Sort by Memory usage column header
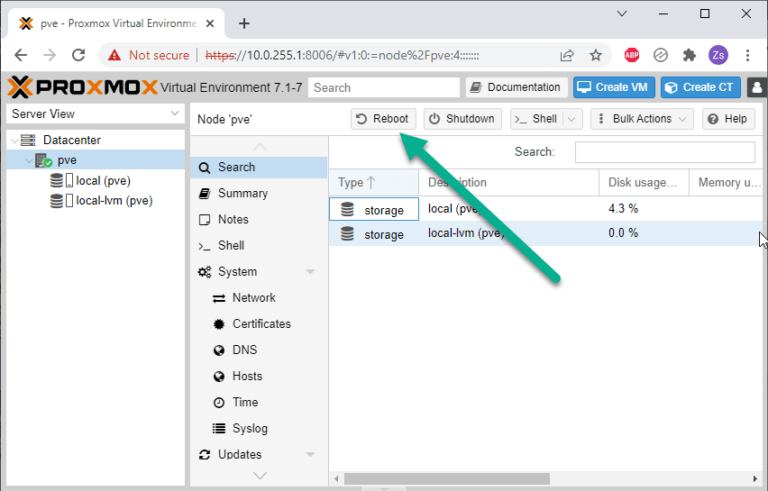This screenshot has width=768, height=491. [x=728, y=183]
